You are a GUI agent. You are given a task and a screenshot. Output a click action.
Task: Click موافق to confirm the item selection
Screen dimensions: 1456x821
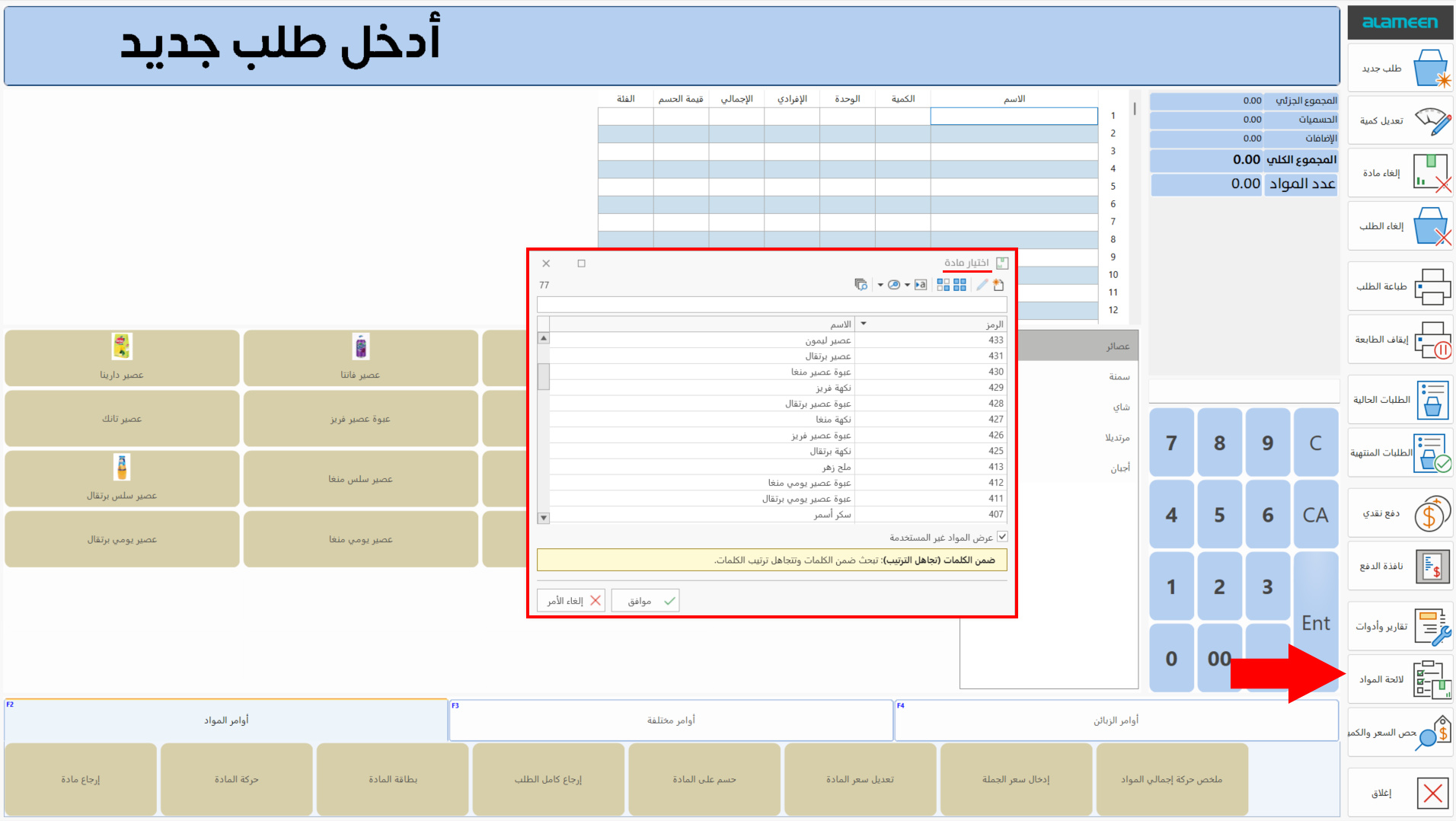pos(644,600)
